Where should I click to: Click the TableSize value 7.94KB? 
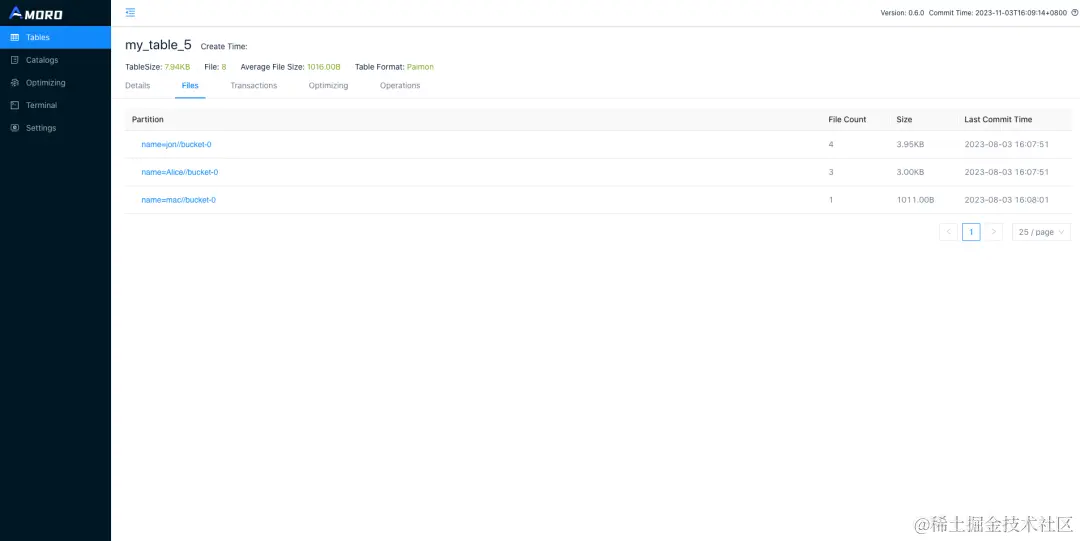tap(177, 67)
